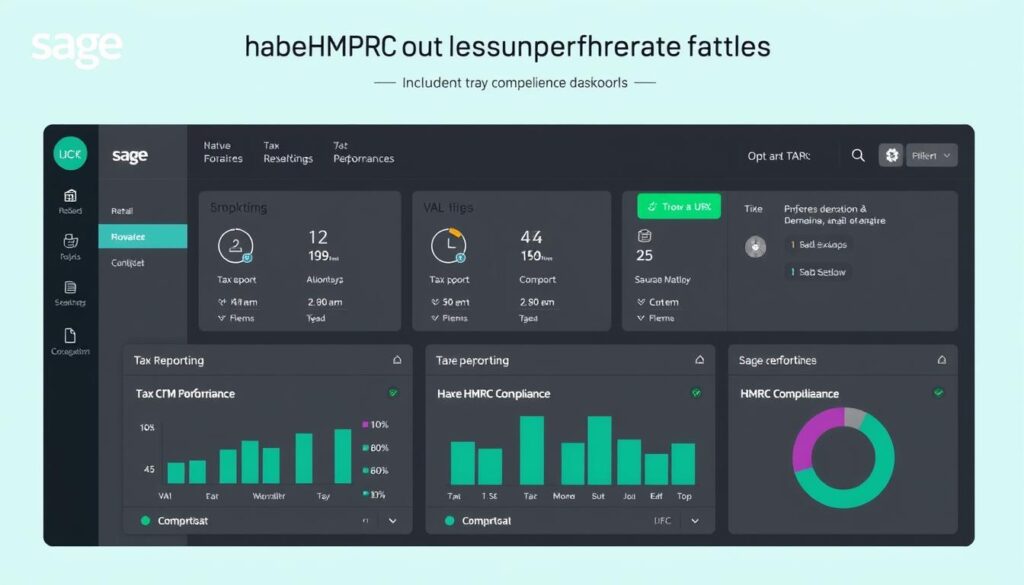Image resolution: width=1024 pixels, height=585 pixels.
Task: Expand the Cotem row
Action: (x=658, y=302)
